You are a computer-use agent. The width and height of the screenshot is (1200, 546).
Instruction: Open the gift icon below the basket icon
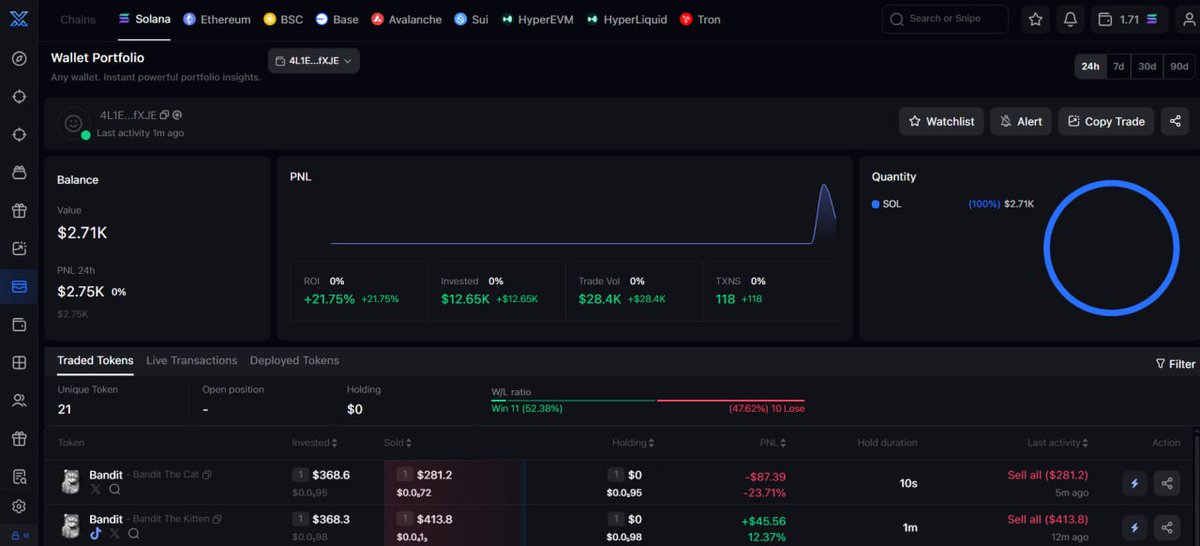[19, 211]
